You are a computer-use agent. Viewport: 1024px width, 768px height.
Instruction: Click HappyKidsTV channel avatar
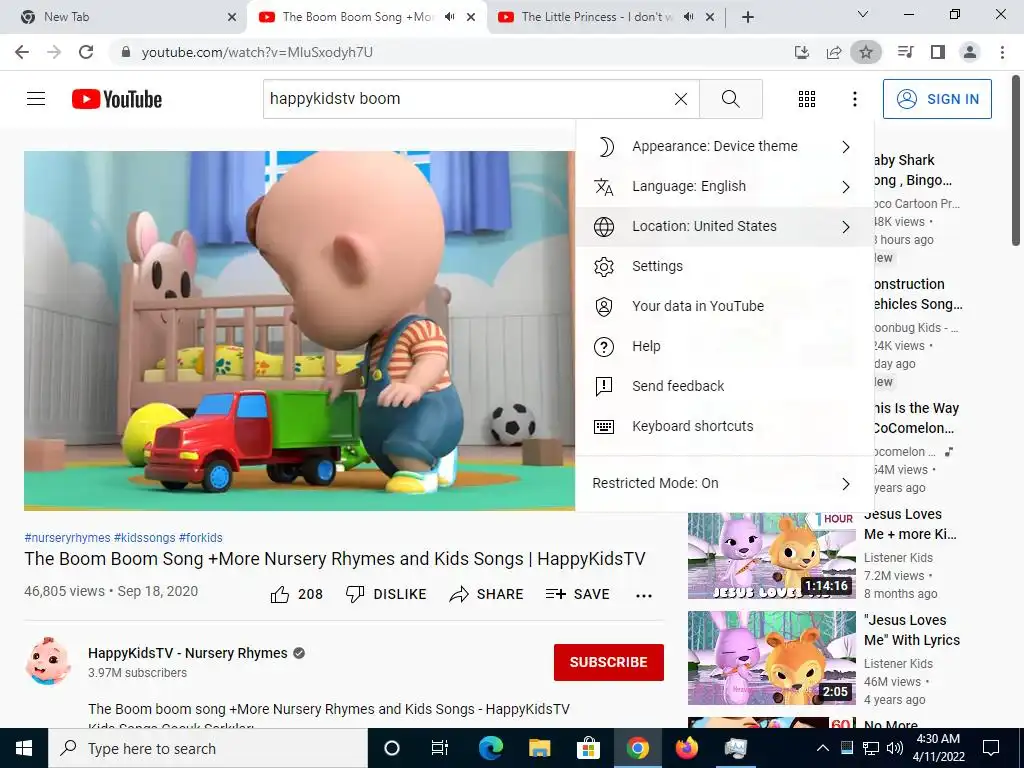[x=48, y=662]
